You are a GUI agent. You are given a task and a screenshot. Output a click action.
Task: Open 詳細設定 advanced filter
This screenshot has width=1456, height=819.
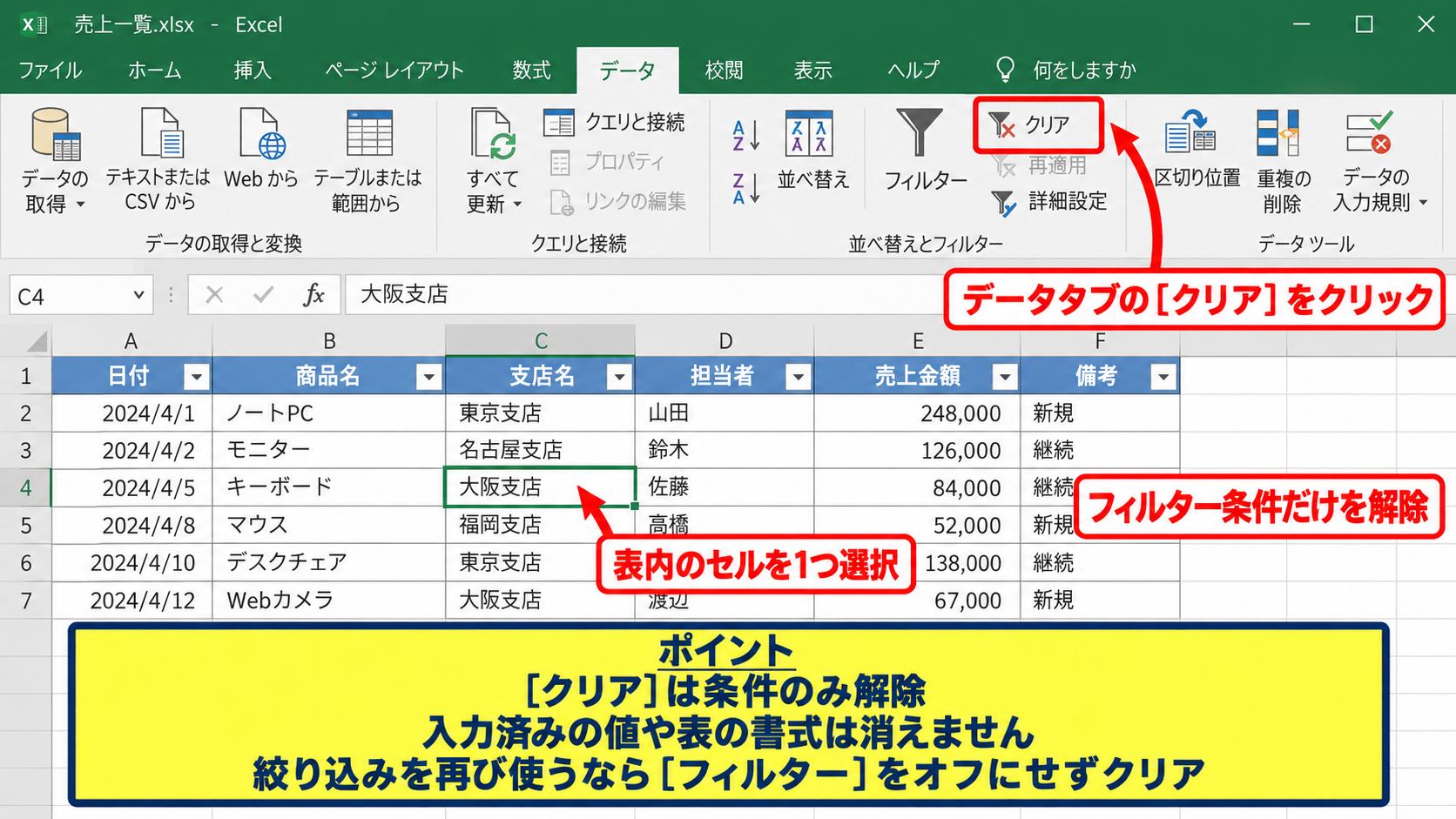click(1050, 202)
